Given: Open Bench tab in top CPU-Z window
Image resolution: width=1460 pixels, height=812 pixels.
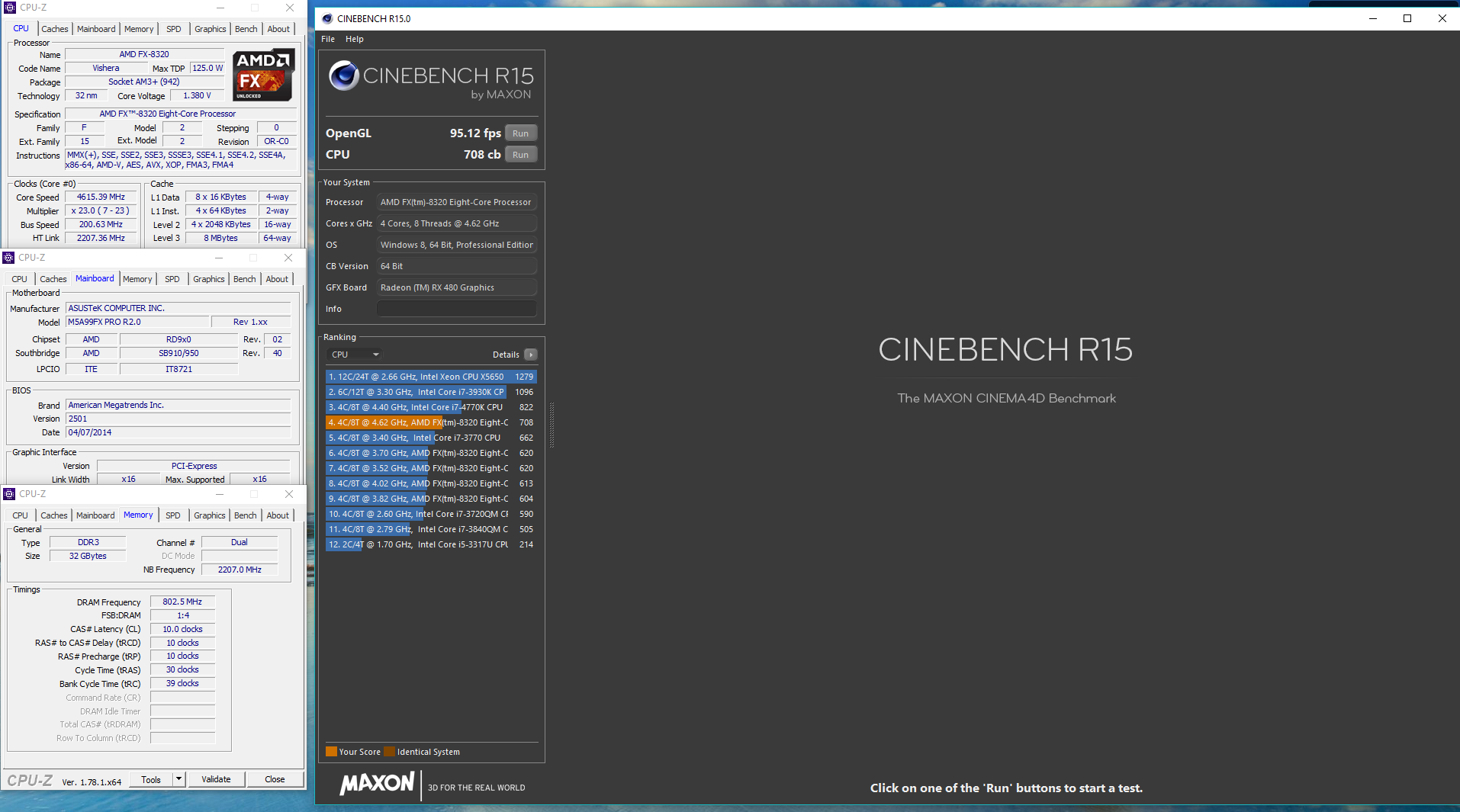Looking at the screenshot, I should tap(246, 29).
